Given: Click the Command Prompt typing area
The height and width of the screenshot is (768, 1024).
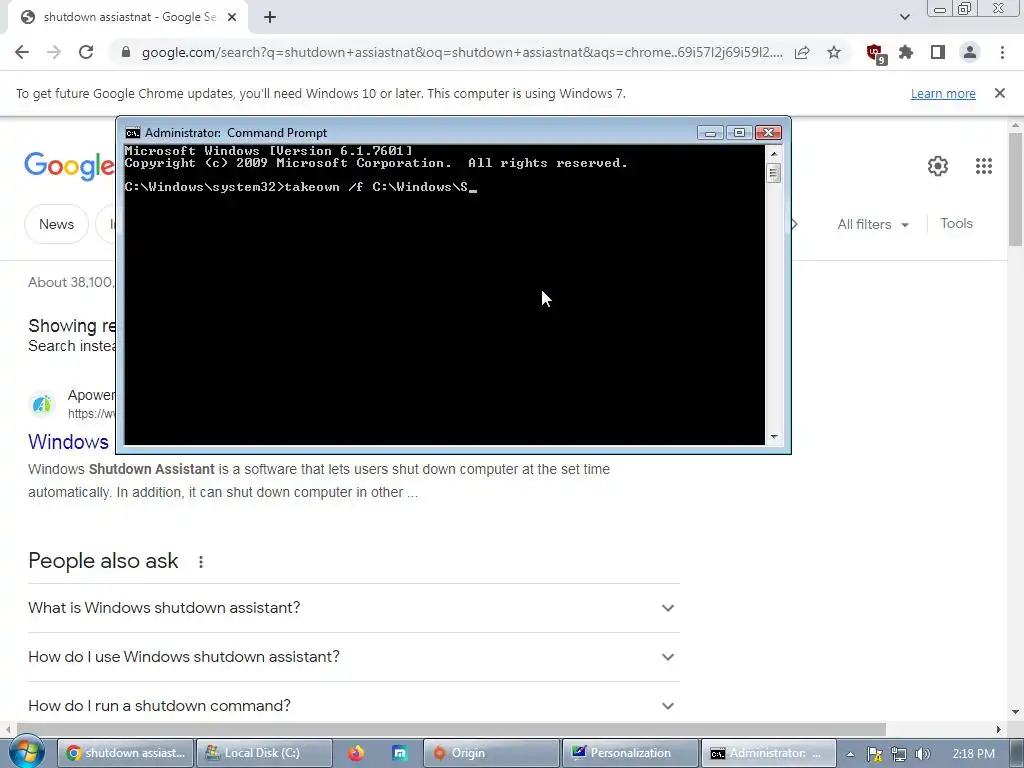Looking at the screenshot, I should click(444, 294).
